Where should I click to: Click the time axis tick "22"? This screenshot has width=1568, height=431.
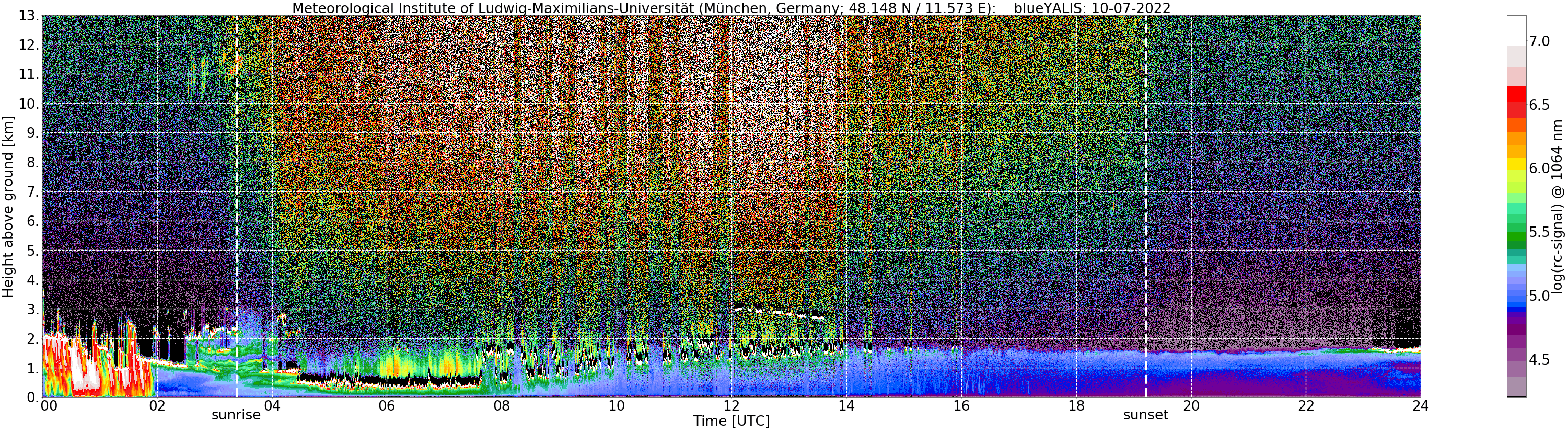[x=1306, y=406]
